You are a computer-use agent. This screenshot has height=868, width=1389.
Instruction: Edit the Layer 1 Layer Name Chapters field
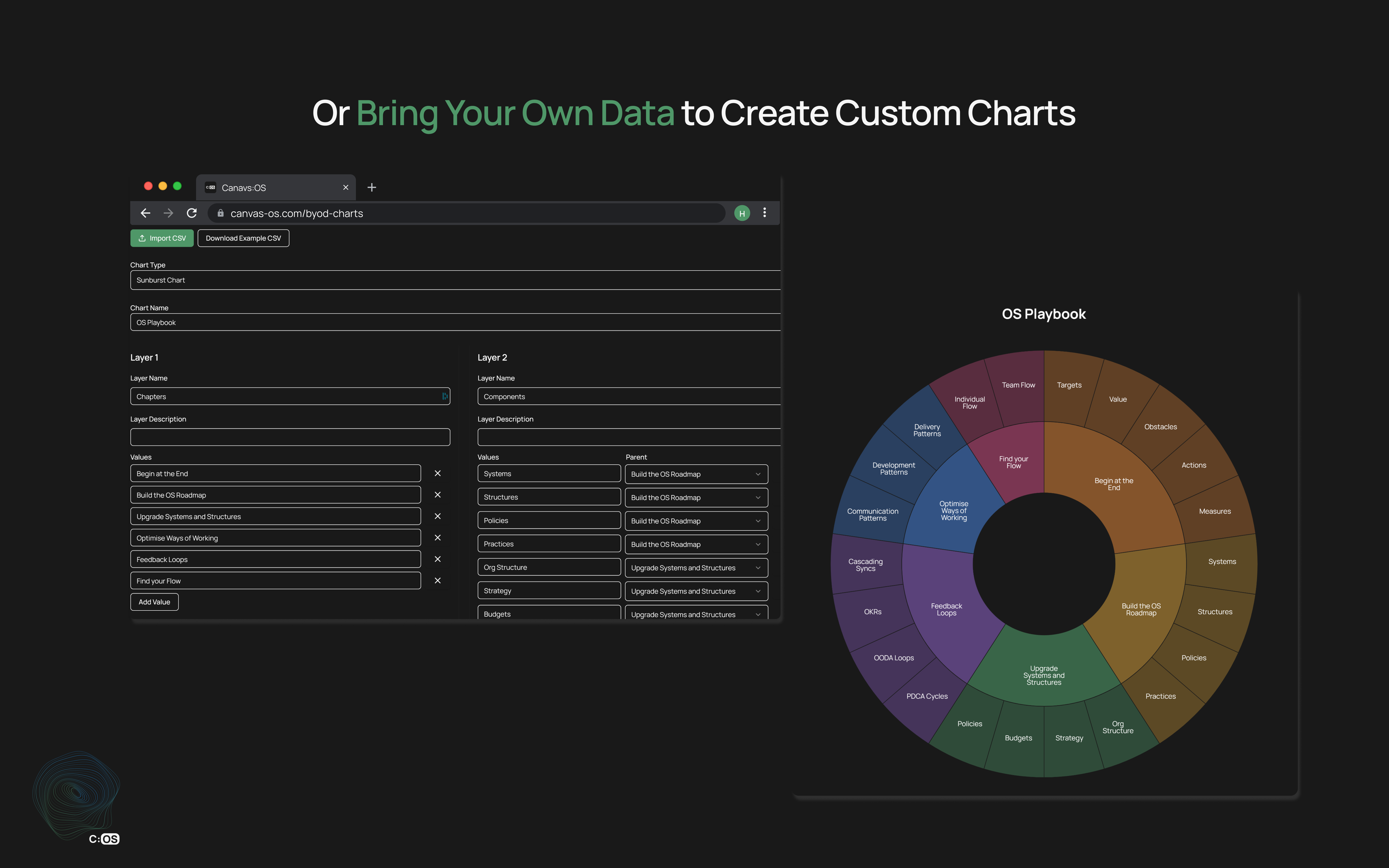290,396
